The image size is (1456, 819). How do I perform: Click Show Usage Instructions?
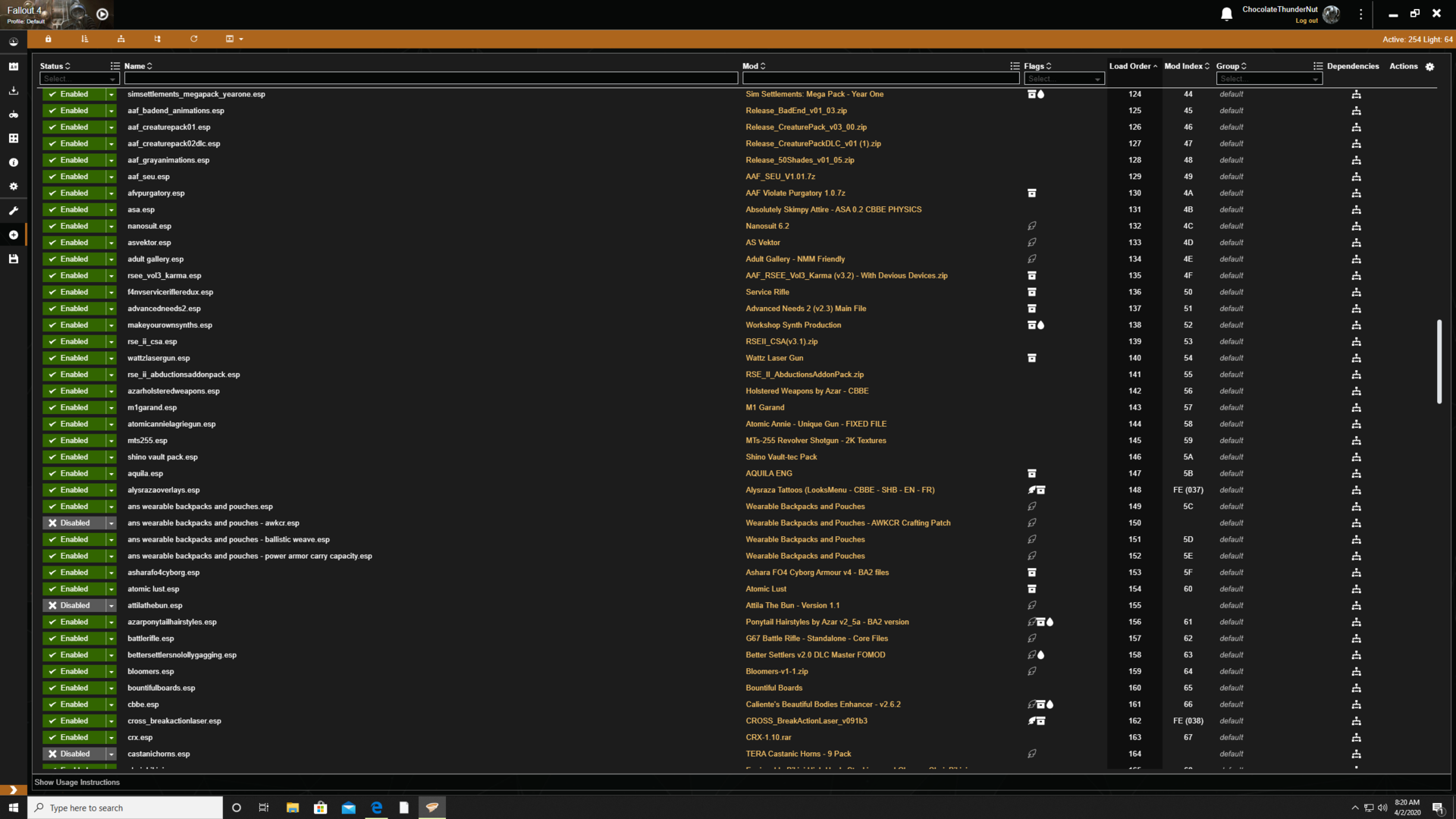click(77, 783)
